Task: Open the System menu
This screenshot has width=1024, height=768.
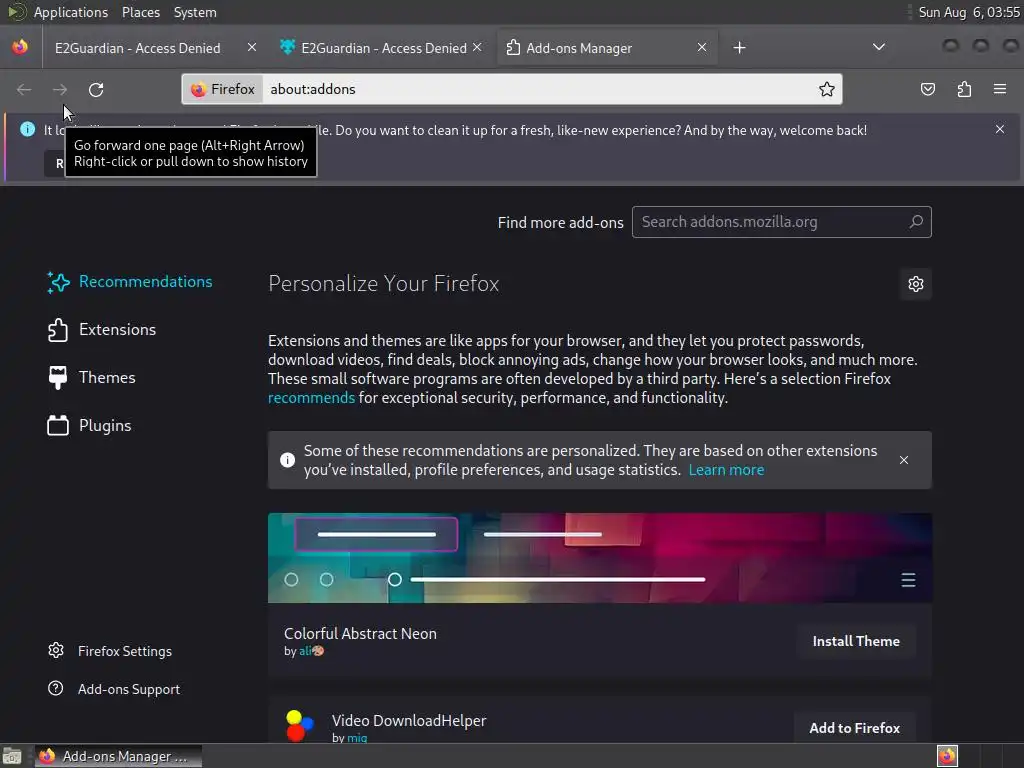Action: 195,12
